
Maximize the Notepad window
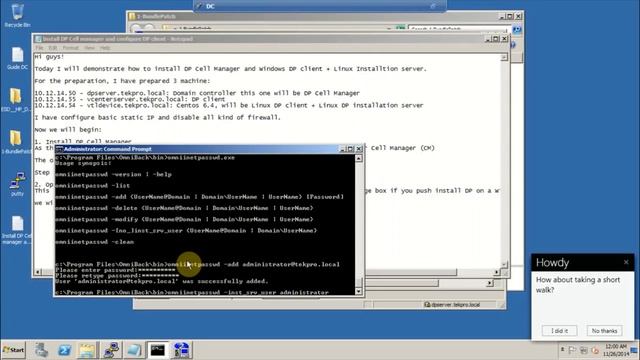[x=496, y=39]
